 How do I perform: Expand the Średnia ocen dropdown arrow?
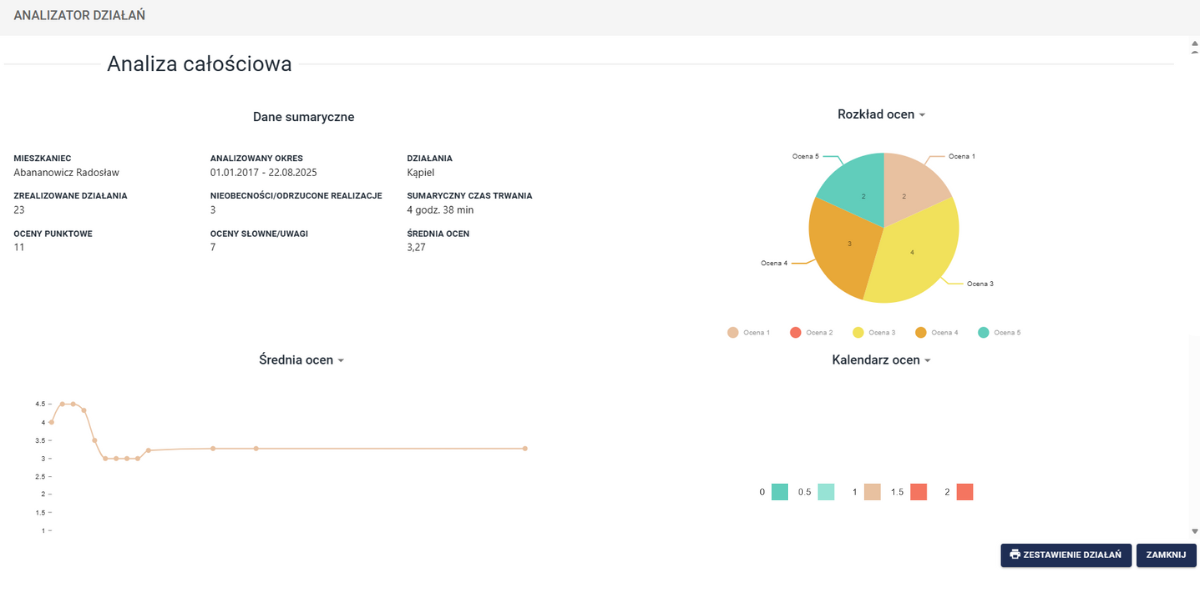(x=341, y=360)
